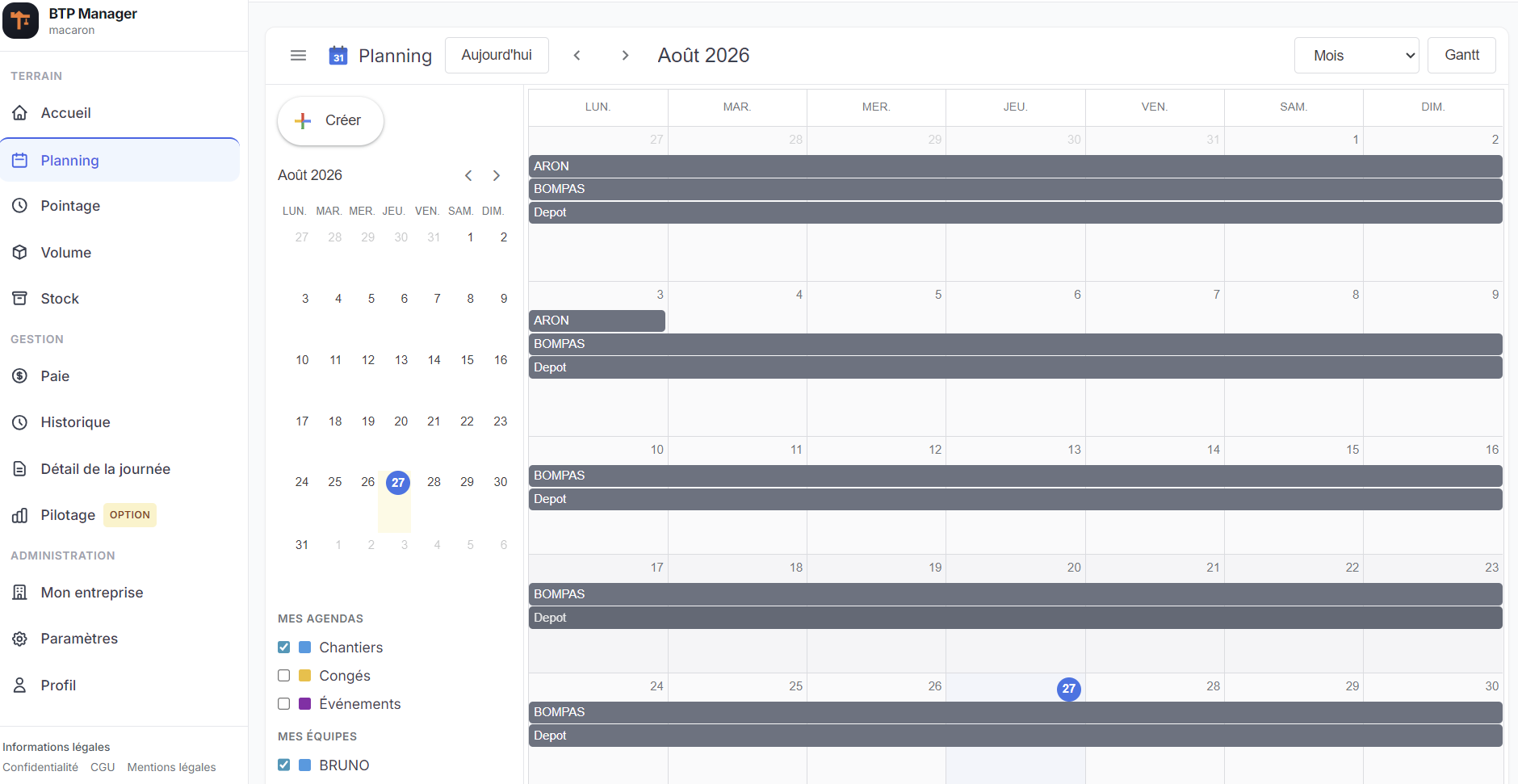Viewport: 1518px width, 784px height.
Task: Open the CGU link
Action: (x=103, y=767)
